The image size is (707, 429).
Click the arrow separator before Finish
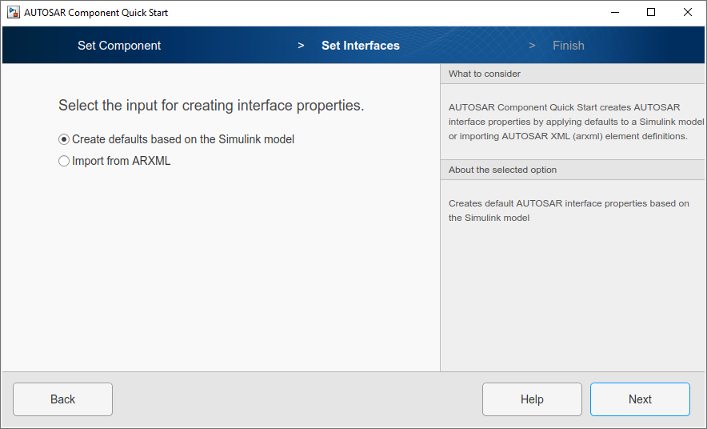click(531, 46)
